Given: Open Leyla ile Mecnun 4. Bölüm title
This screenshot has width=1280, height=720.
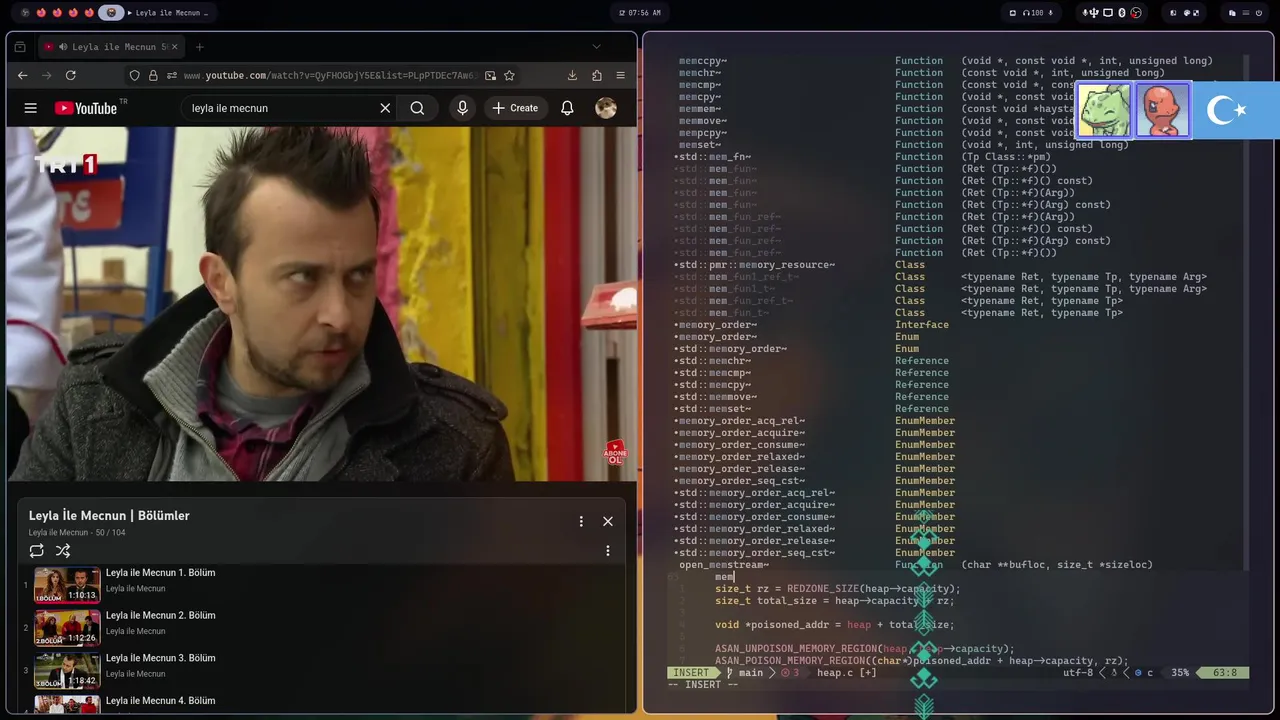Looking at the screenshot, I should pyautogui.click(x=160, y=701).
